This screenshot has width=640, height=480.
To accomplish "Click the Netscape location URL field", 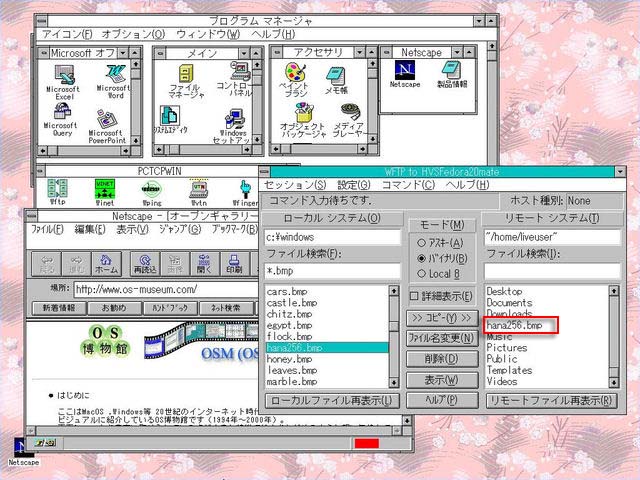I will [x=167, y=289].
